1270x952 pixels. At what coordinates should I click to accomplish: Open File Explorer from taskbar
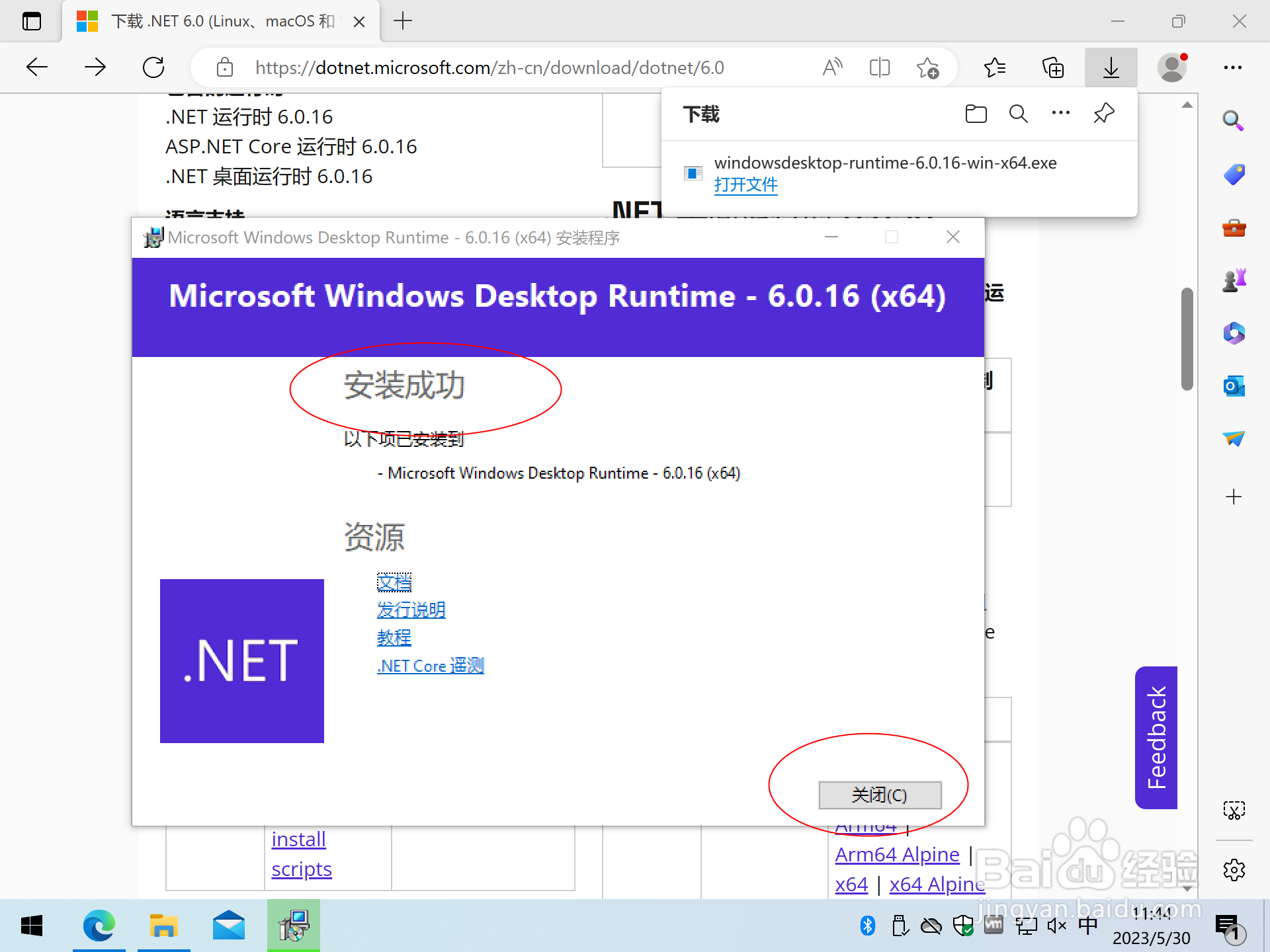point(163,926)
